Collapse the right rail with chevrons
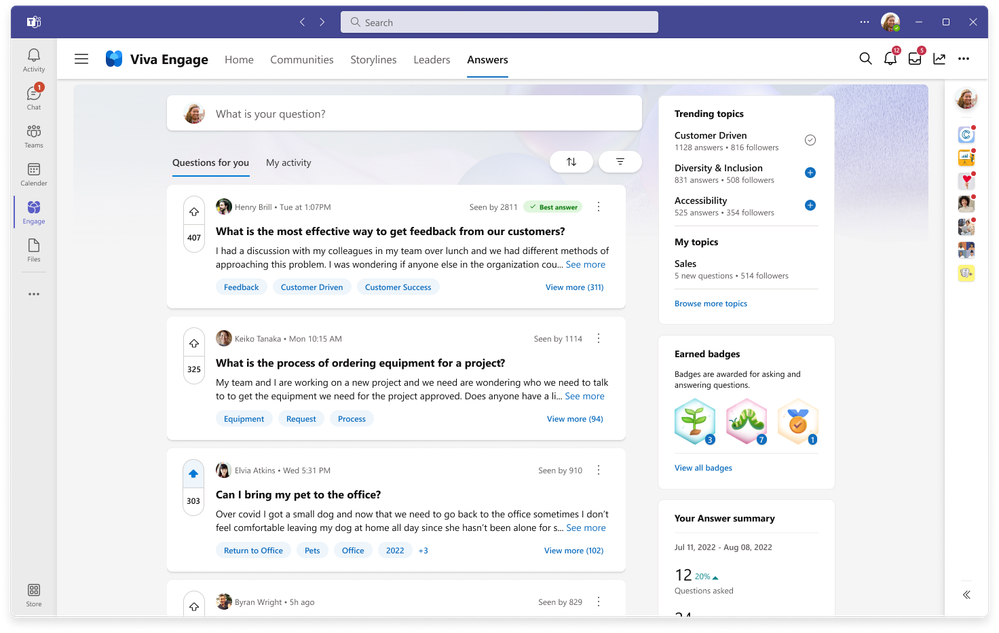The height and width of the screenshot is (633, 999). 967,595
